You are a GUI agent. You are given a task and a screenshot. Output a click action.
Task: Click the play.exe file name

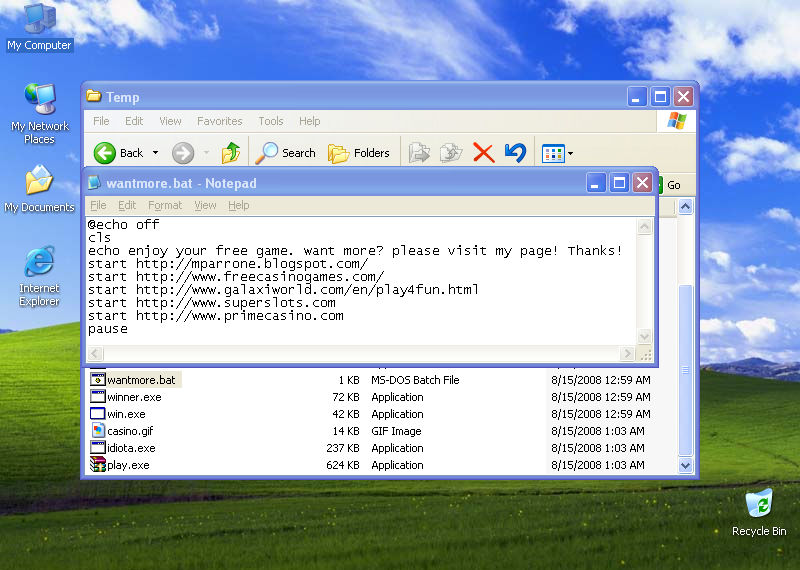(128, 465)
